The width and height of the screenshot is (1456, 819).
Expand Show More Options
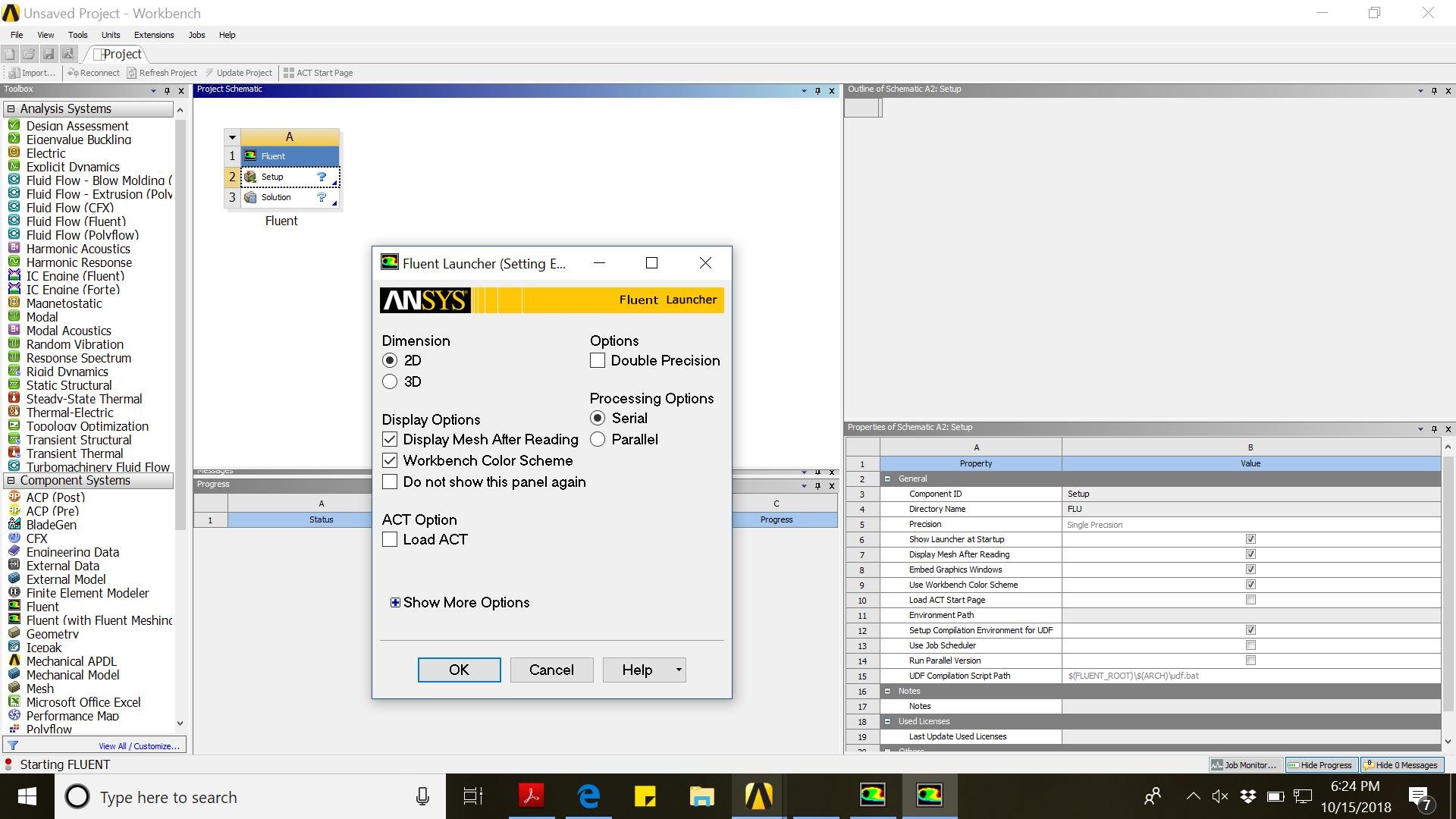[395, 602]
